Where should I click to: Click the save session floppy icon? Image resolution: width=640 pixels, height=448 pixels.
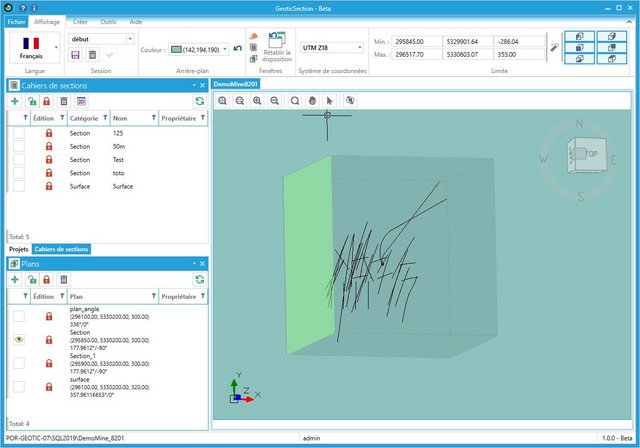[76, 55]
